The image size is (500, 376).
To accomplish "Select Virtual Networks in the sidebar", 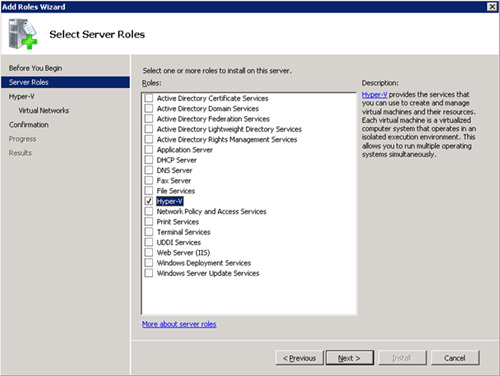I will tap(44, 110).
